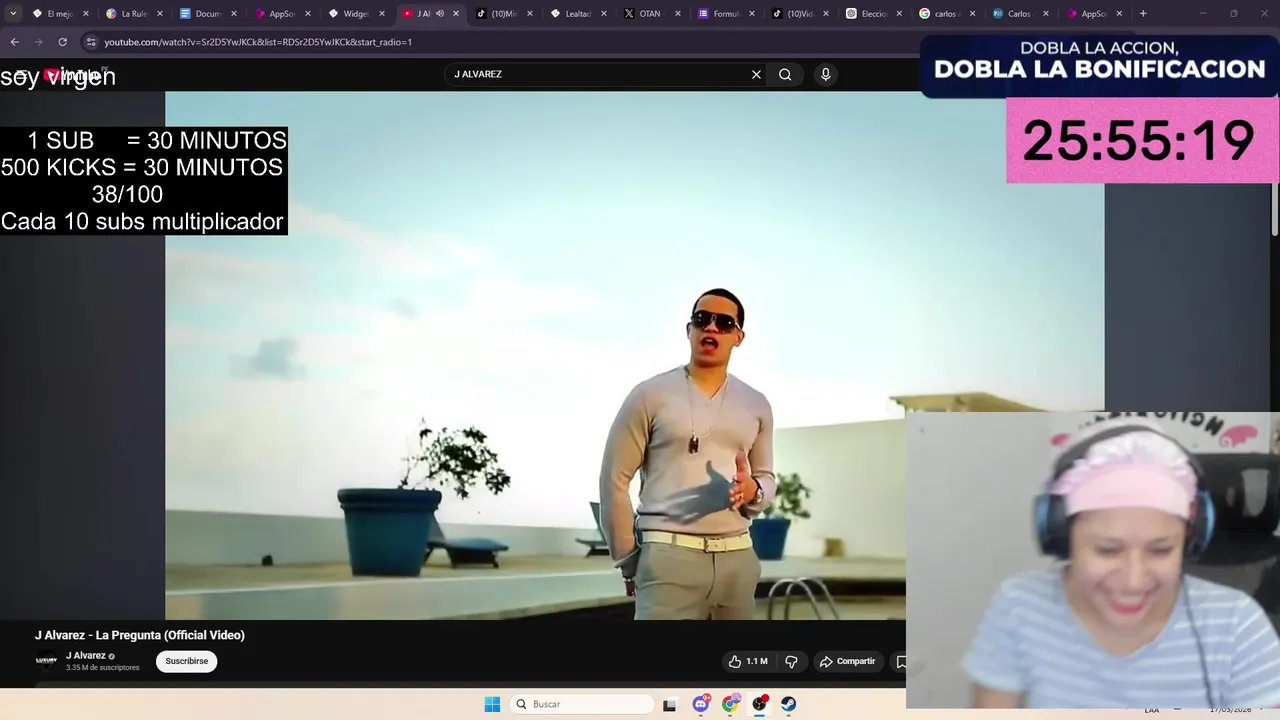Viewport: 1280px width, 720px height.
Task: Open Chrome from the taskbar
Action: 730,704
